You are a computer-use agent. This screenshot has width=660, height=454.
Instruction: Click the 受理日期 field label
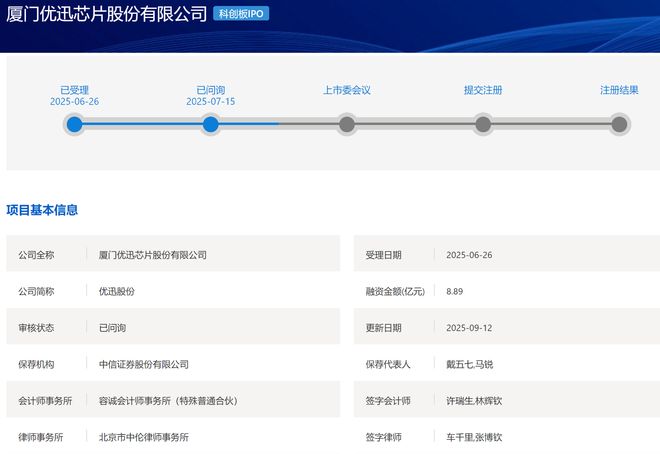pyautogui.click(x=383, y=255)
